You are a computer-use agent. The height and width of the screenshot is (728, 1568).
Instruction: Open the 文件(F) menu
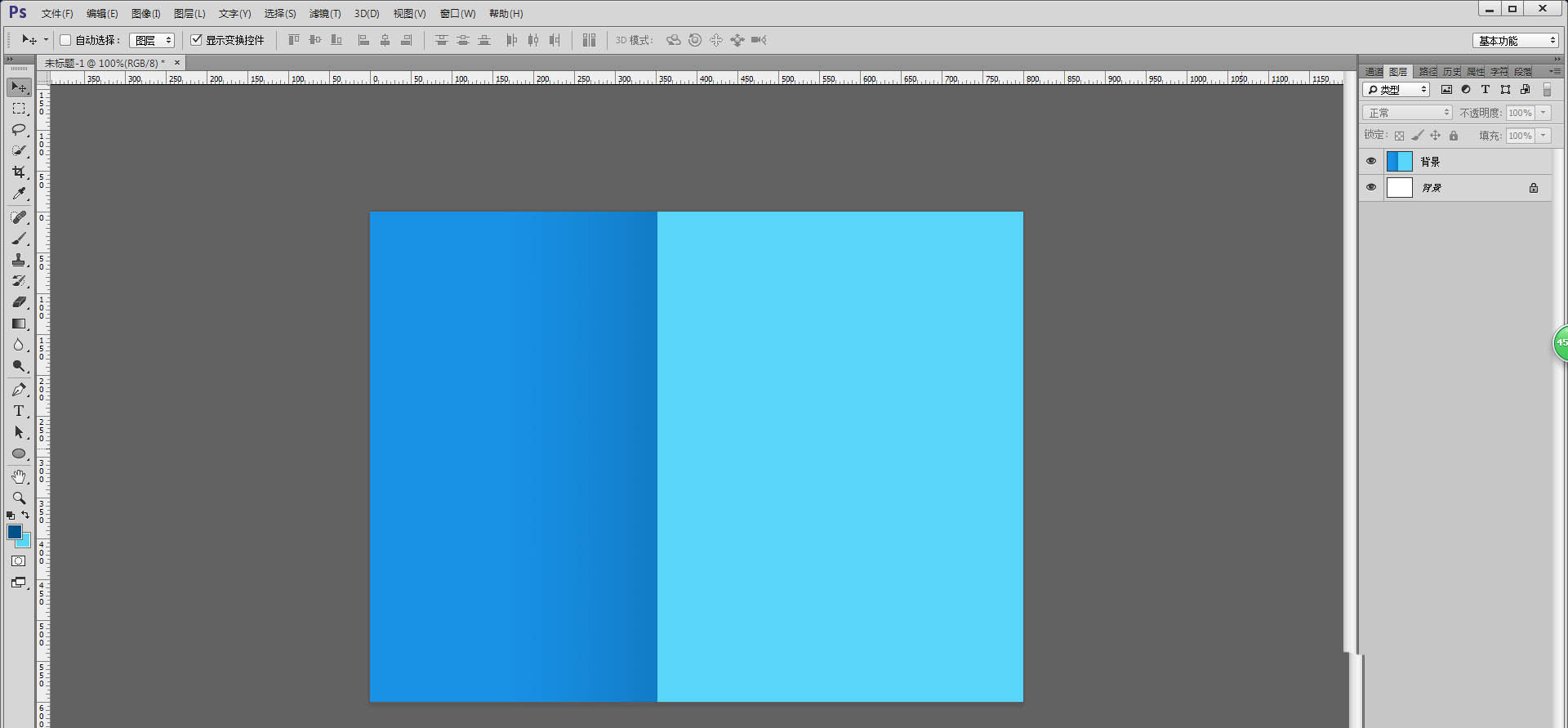pyautogui.click(x=57, y=14)
